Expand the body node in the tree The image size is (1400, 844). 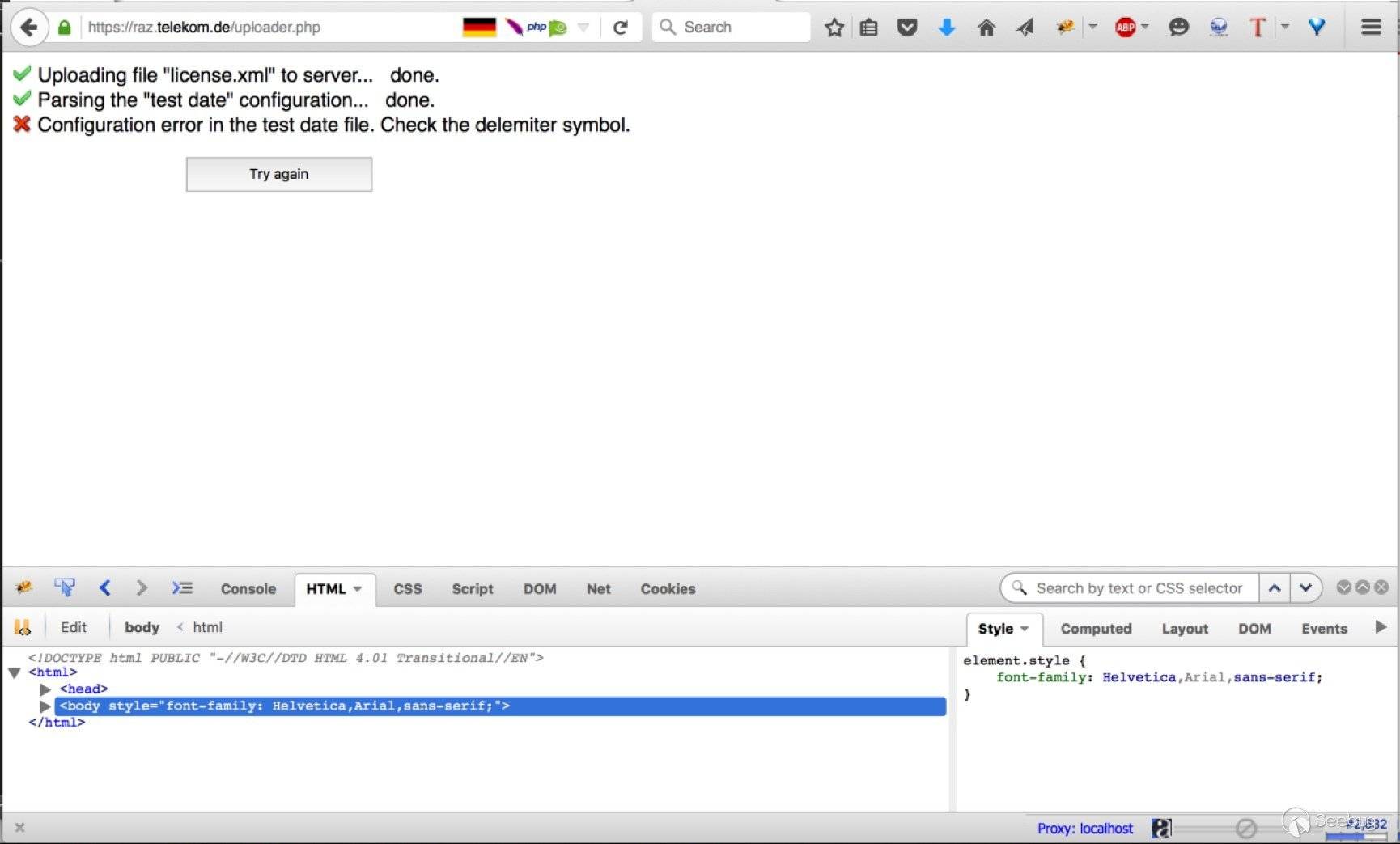click(45, 706)
